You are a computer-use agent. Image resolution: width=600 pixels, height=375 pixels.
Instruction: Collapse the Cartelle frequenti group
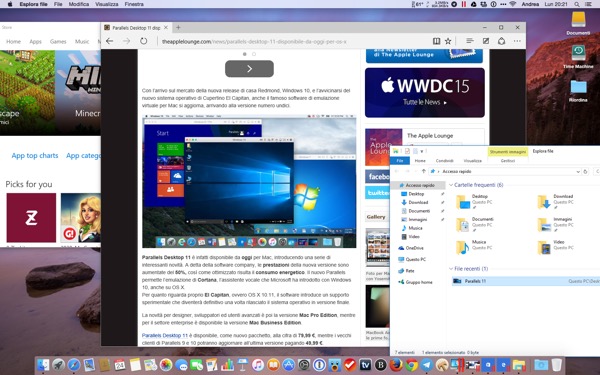pyautogui.click(x=451, y=185)
